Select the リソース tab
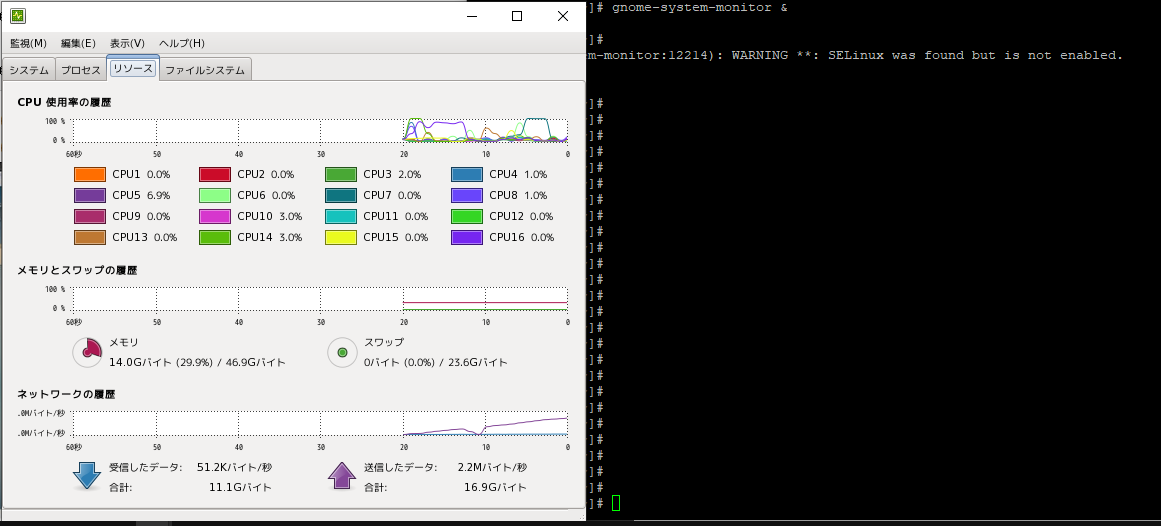The width and height of the screenshot is (1161, 526). 133,68
